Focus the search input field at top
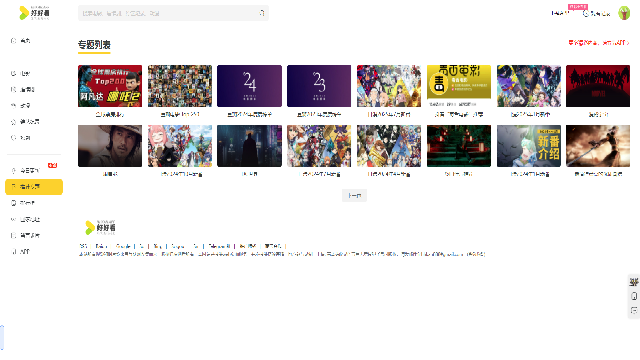This screenshot has height=360, width=640. pyautogui.click(x=169, y=13)
